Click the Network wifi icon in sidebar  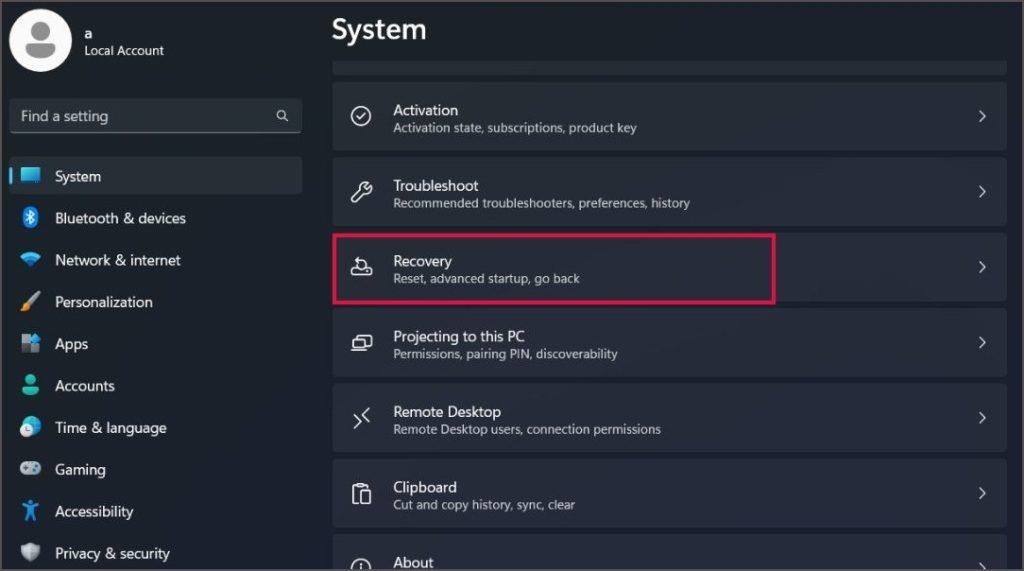(x=30, y=259)
